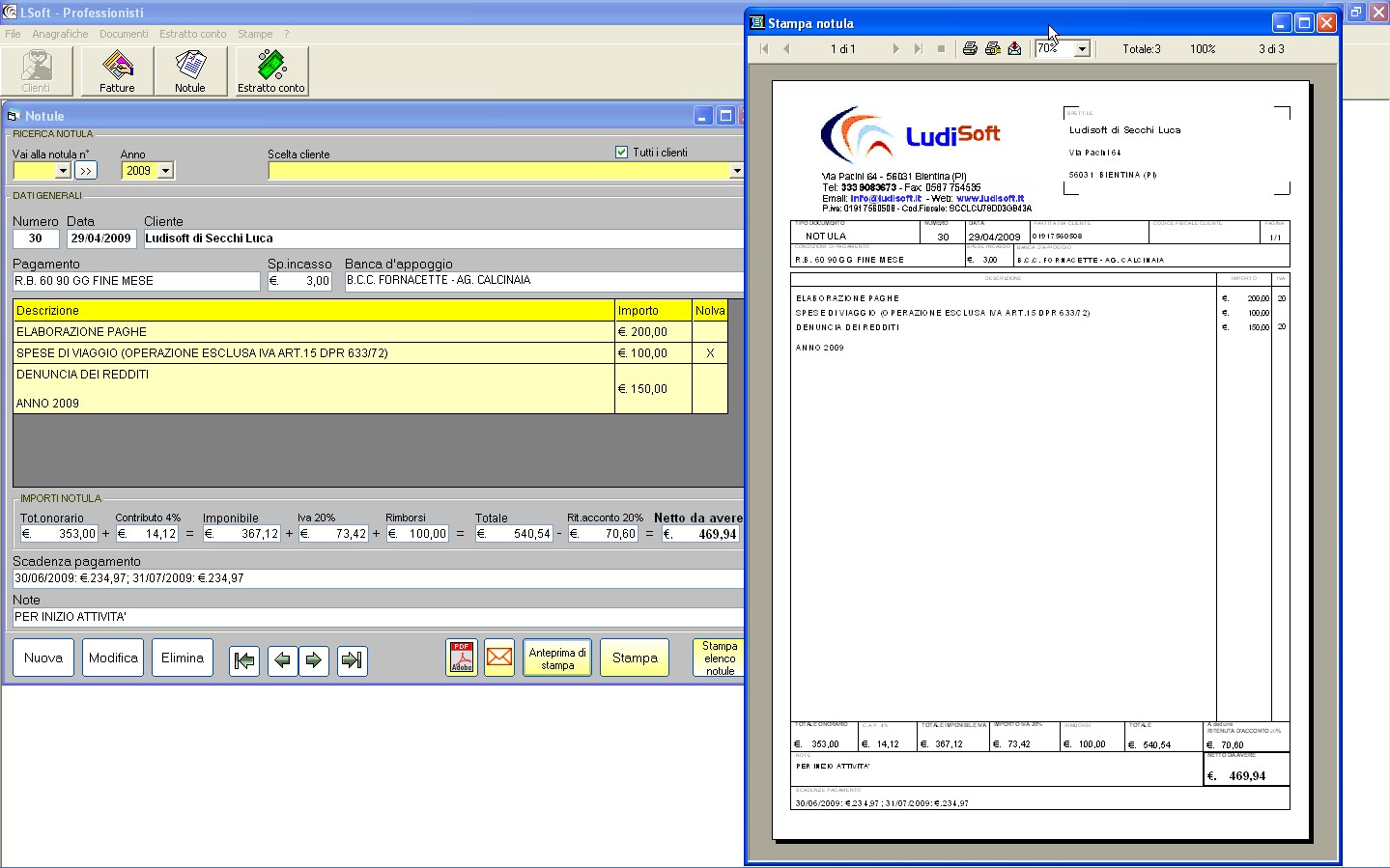1390x868 pixels.
Task: Open the File menu
Action: point(13,34)
